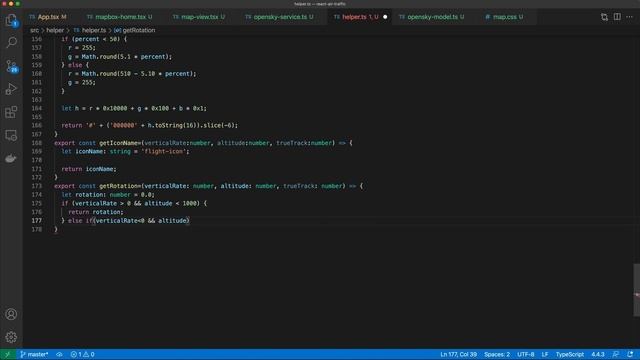
Task: Click the getIconName function name on line 168
Action: (118, 143)
